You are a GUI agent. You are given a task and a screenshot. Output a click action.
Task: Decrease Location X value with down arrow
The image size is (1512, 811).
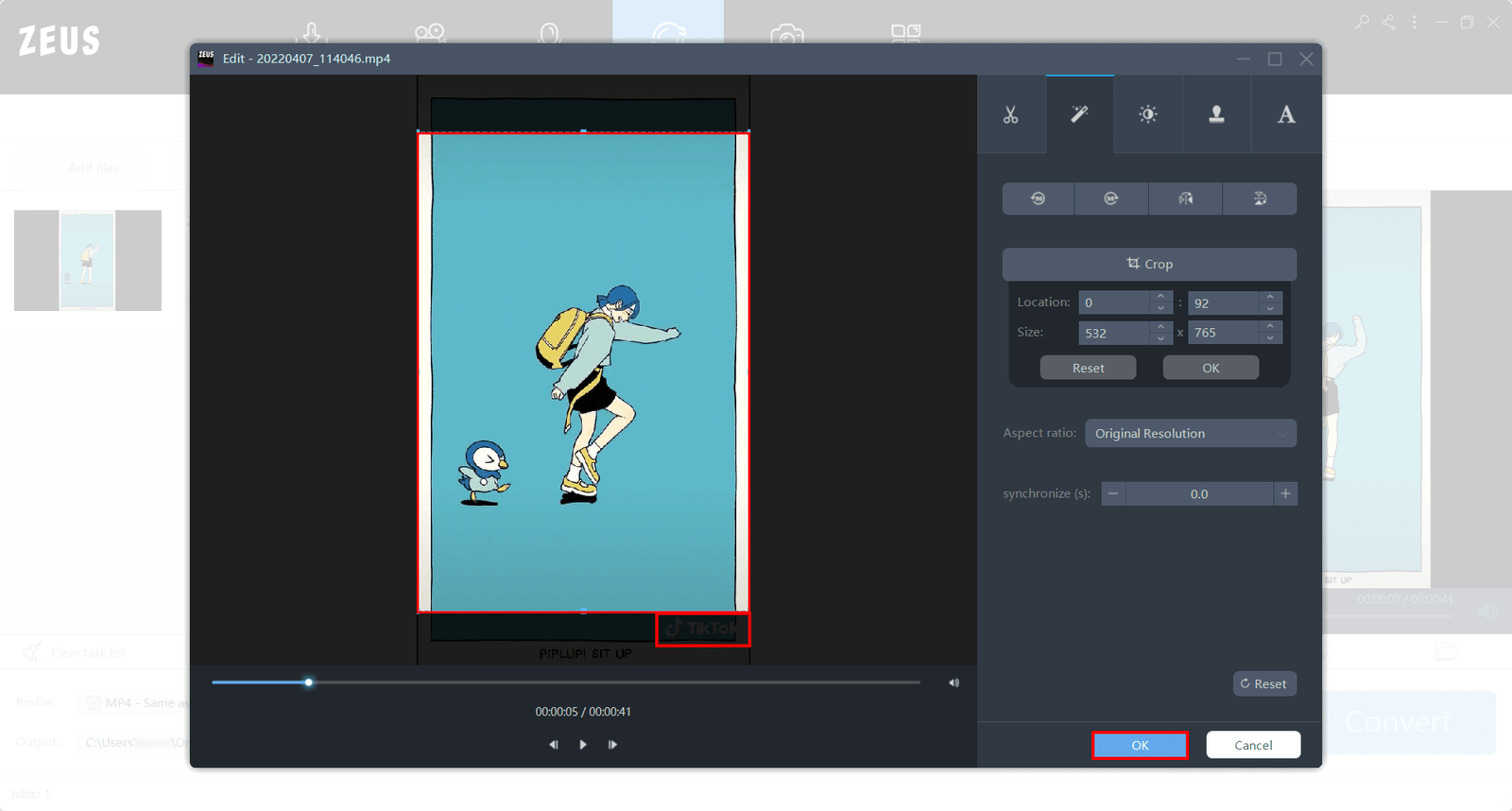(x=1161, y=308)
